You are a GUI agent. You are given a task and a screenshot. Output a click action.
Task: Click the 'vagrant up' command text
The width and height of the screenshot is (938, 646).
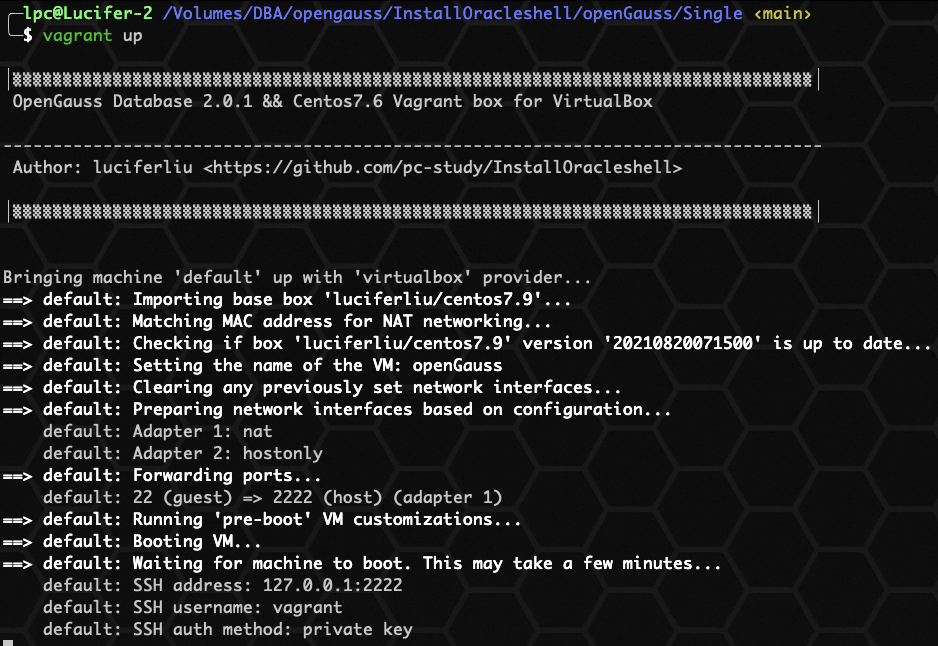coord(93,36)
